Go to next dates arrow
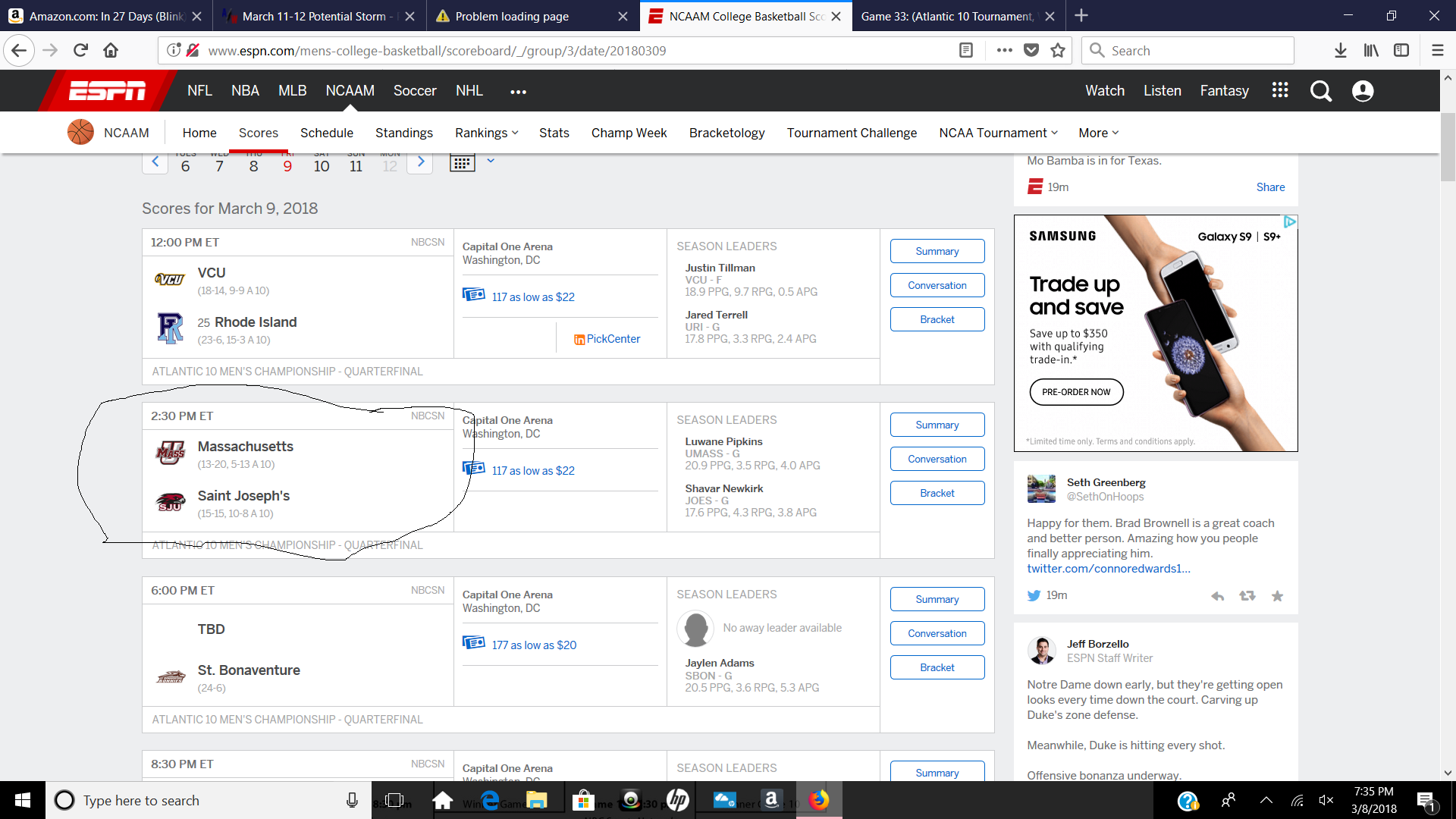The image size is (1456, 819). point(420,162)
